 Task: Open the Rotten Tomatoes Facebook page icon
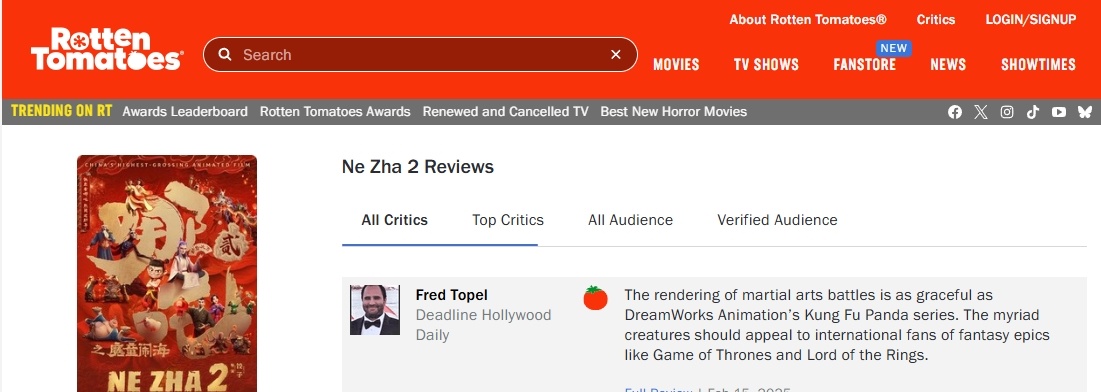click(955, 112)
